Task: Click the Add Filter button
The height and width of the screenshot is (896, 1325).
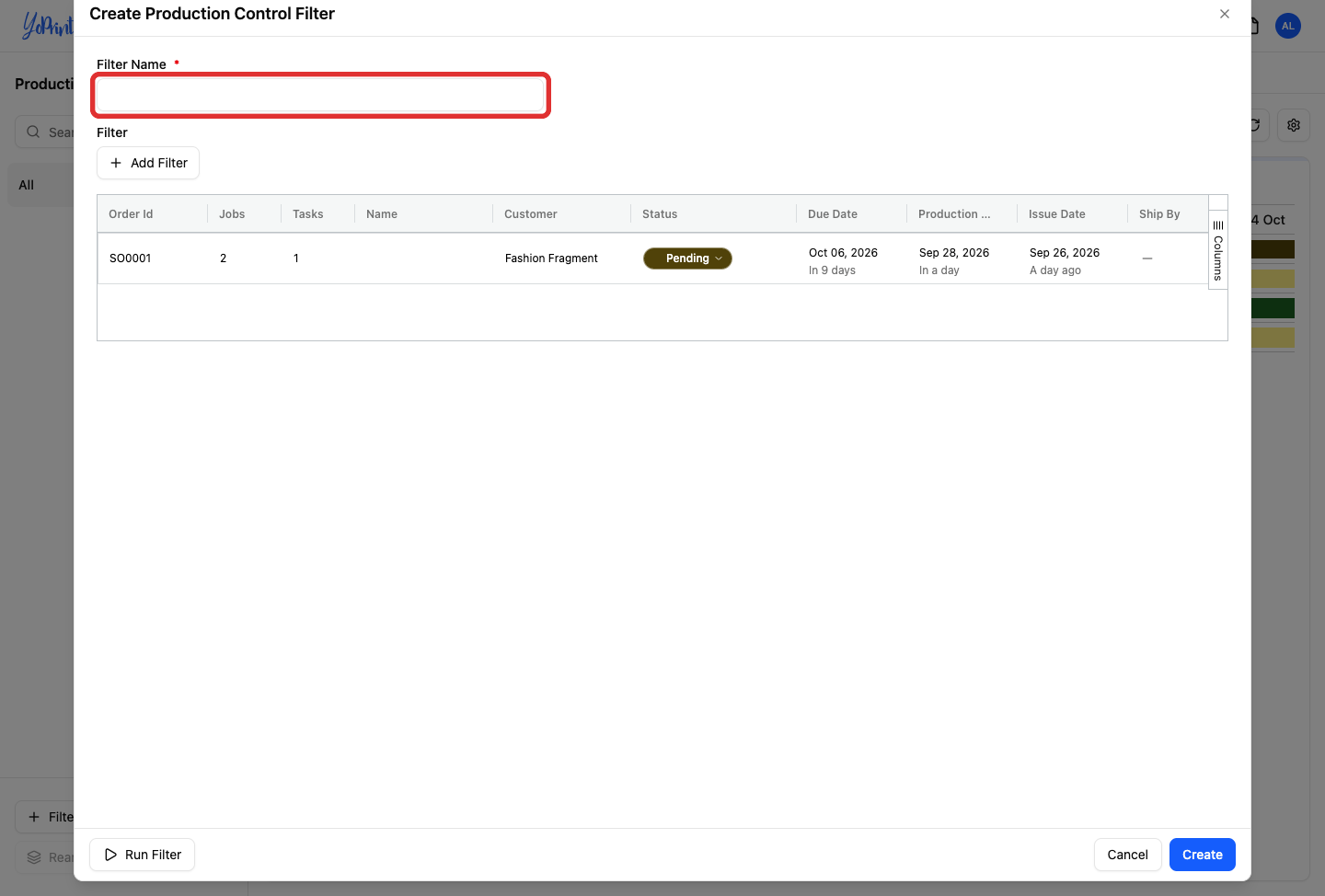Action: tap(148, 163)
